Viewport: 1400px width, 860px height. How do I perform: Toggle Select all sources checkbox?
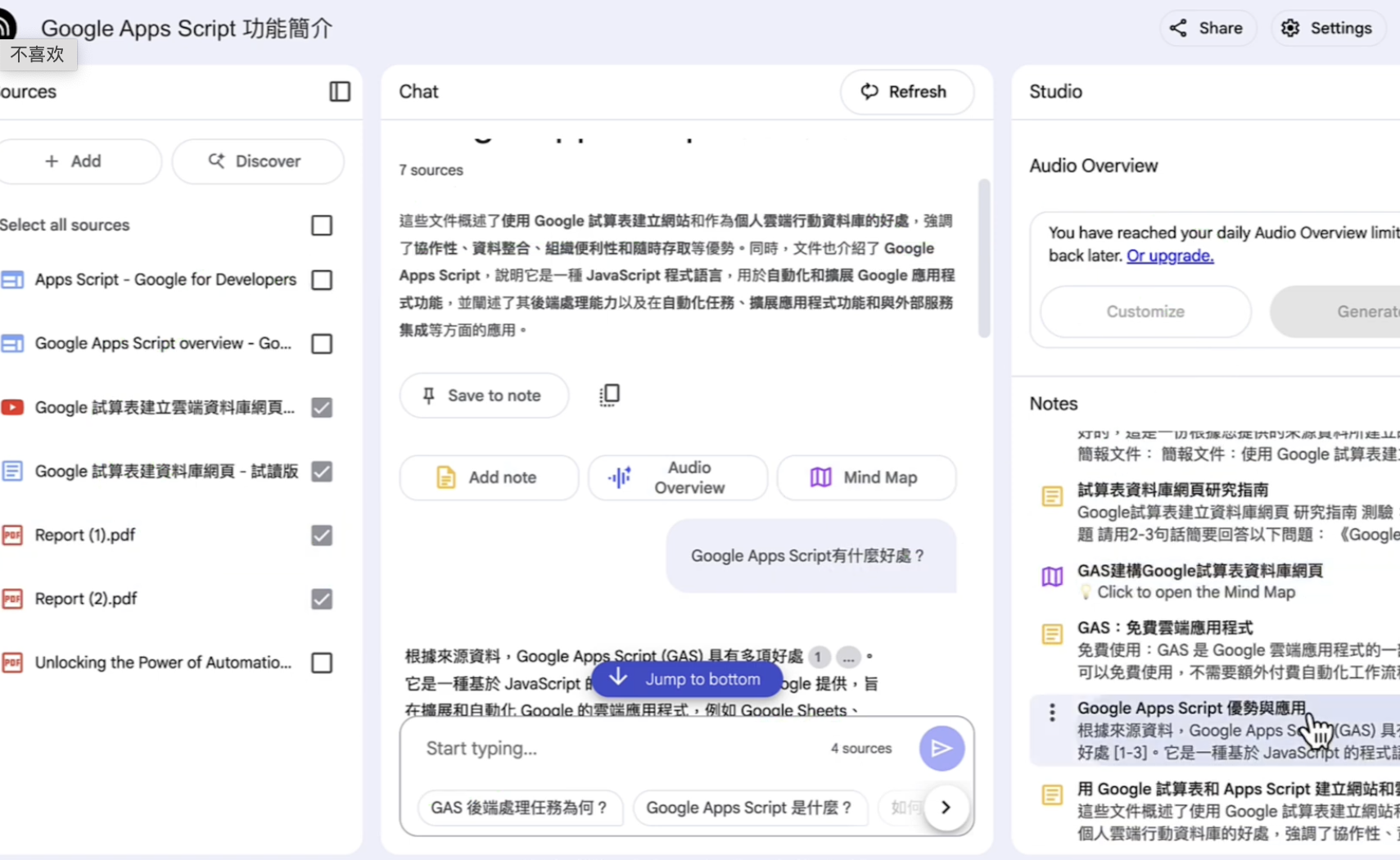coord(322,225)
